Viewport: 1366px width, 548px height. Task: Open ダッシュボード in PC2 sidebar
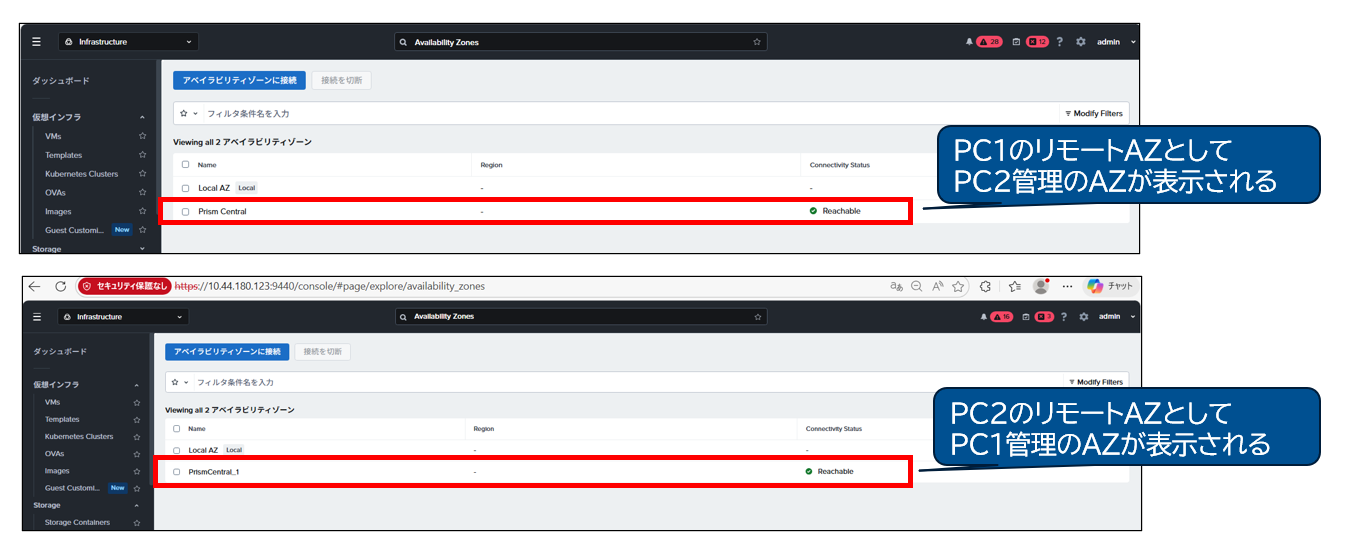click(x=60, y=352)
